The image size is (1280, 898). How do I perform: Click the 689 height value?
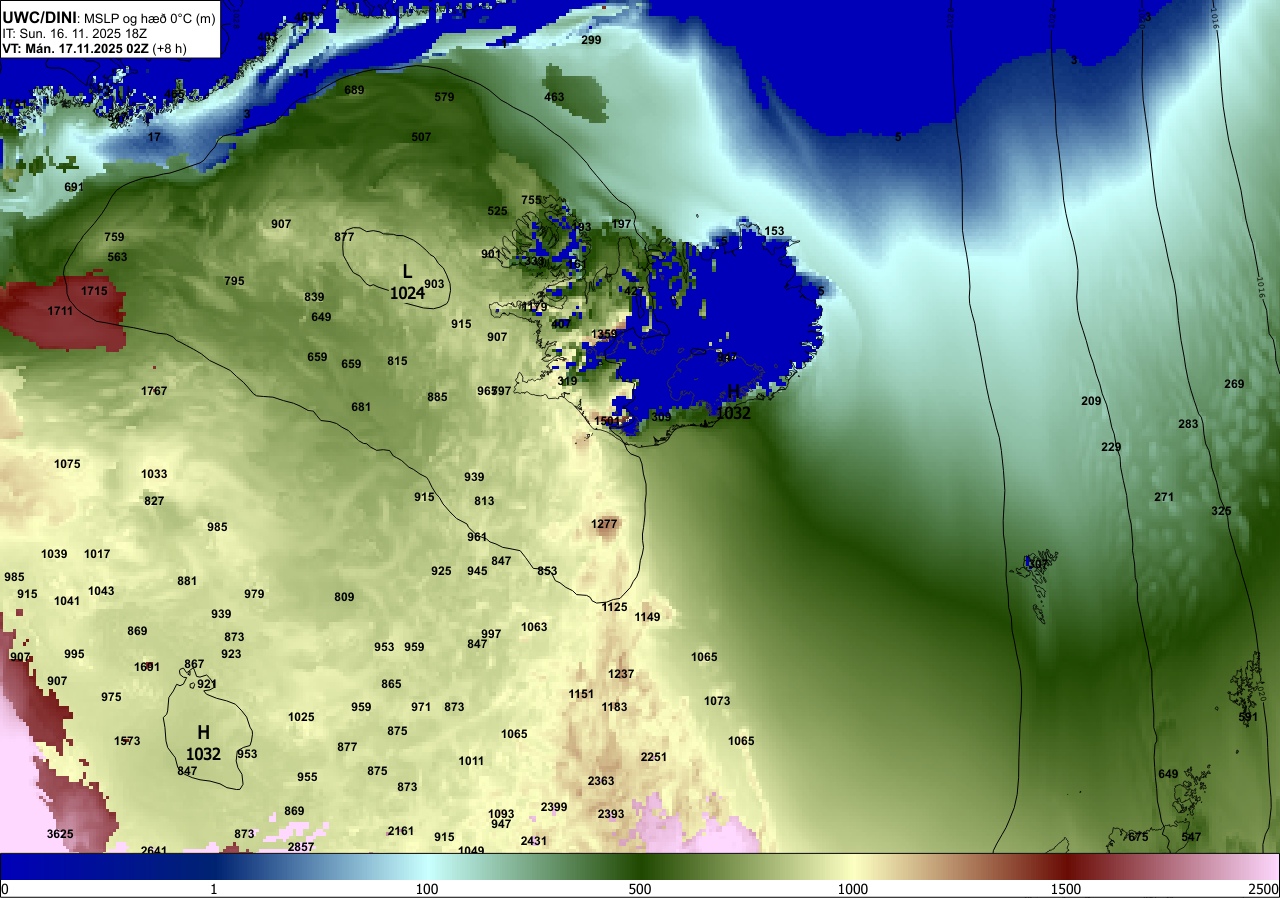tap(354, 90)
